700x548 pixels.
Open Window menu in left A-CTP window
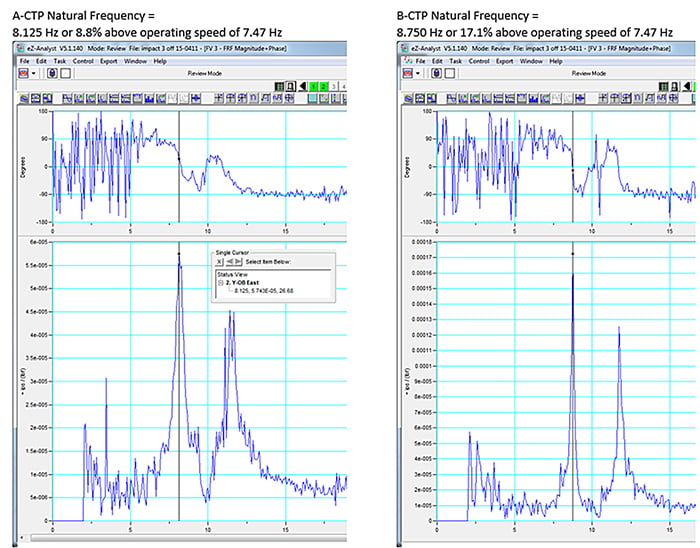click(135, 61)
